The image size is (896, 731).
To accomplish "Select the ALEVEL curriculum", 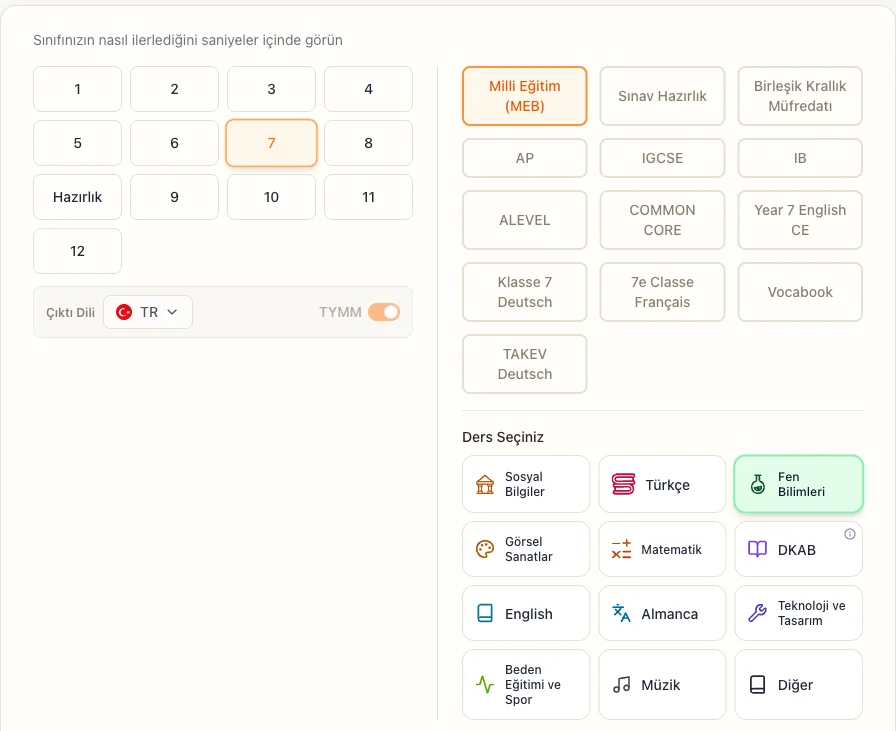I will (x=525, y=220).
